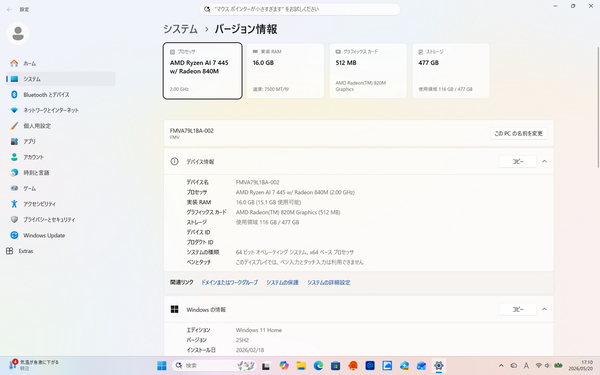The height and width of the screenshot is (375, 600).
Task: Click the Wi-Fi network tray icon
Action: [x=538, y=366]
